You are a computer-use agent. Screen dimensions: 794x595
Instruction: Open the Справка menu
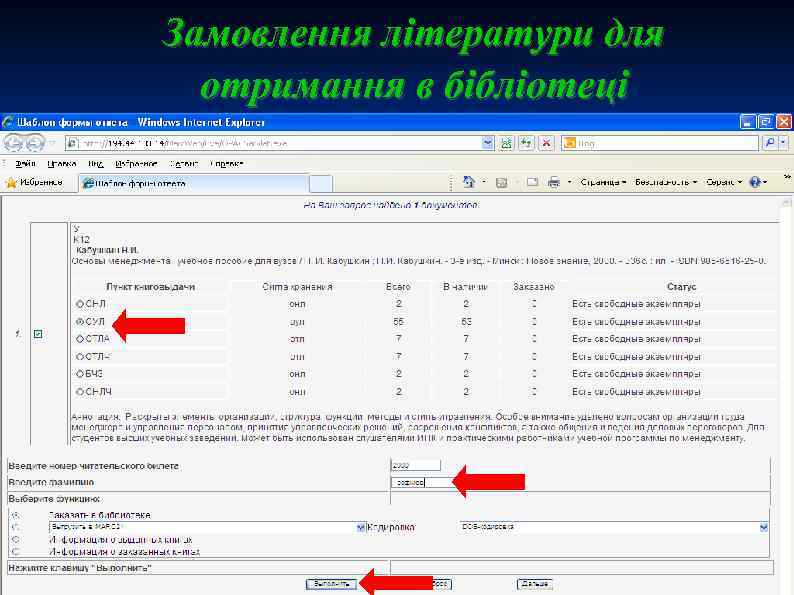pyautogui.click(x=226, y=164)
